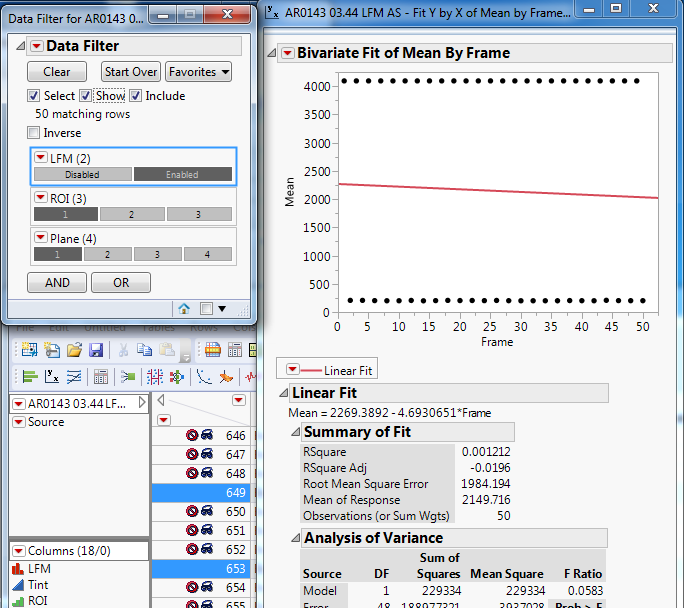Image resolution: width=684 pixels, height=608 pixels.
Task: Click the Open file folder icon
Action: (74, 350)
